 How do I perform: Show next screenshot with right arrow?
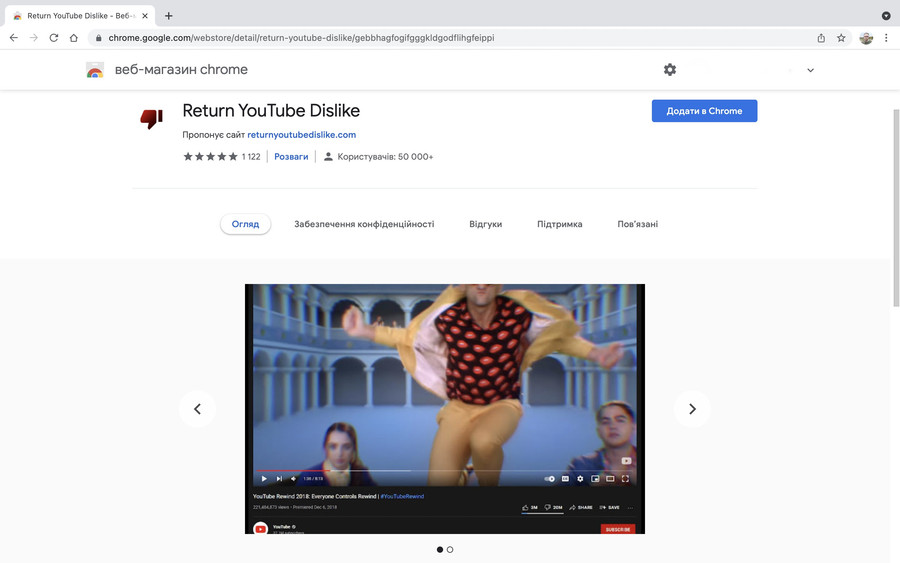pos(692,409)
